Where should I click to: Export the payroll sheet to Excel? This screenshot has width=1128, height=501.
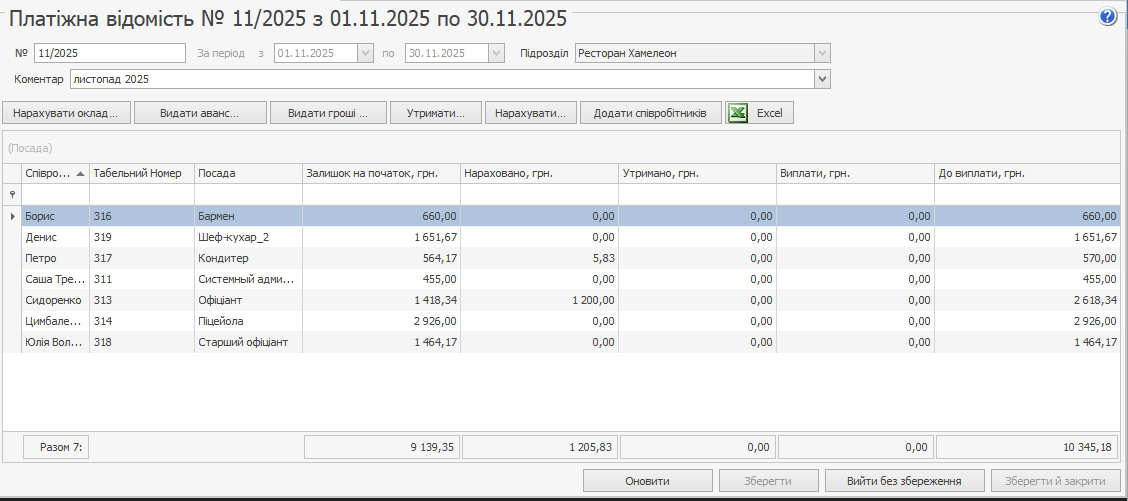click(759, 113)
